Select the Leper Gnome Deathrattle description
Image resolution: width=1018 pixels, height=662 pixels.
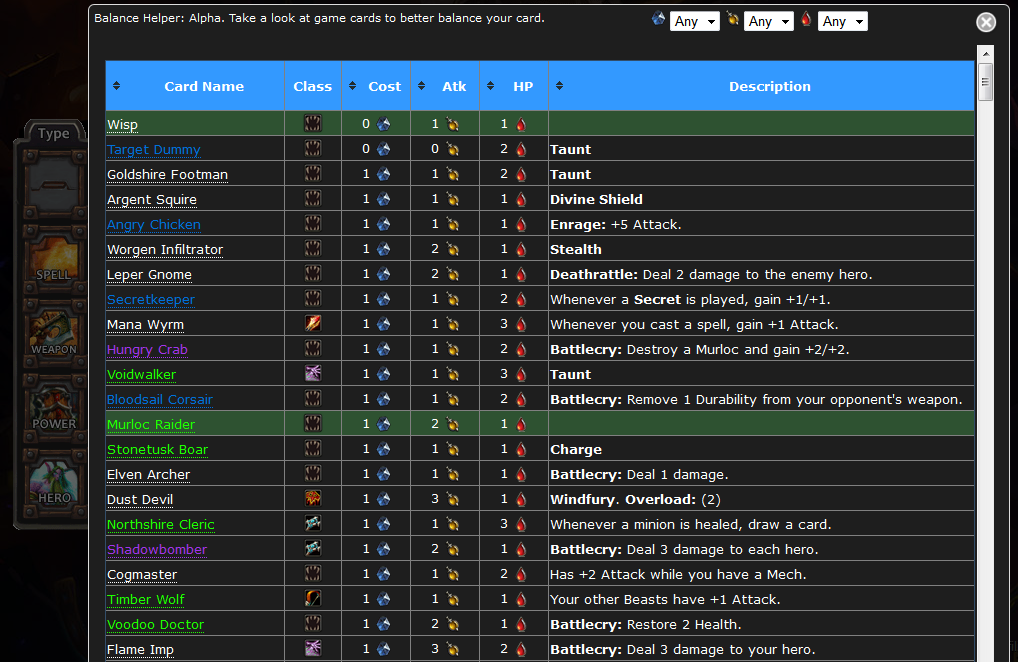[711, 275]
